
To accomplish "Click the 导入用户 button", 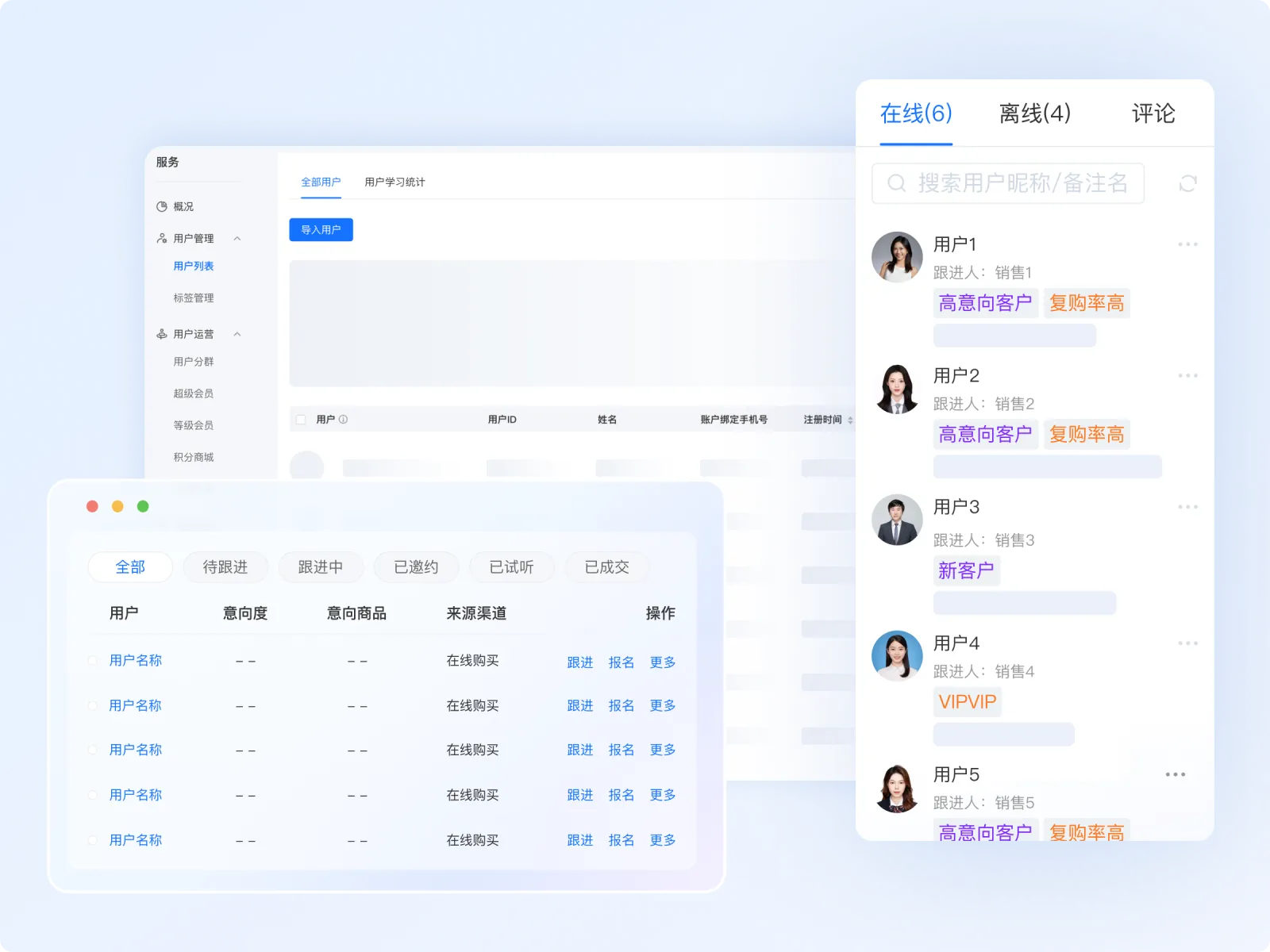I will click(x=321, y=229).
